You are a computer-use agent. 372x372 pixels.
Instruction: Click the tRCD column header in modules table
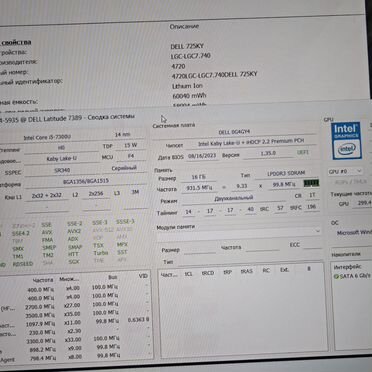[208, 273]
